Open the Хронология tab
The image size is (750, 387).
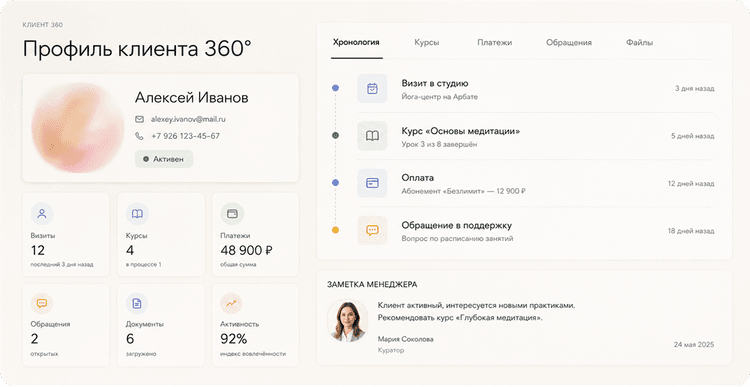click(x=356, y=42)
